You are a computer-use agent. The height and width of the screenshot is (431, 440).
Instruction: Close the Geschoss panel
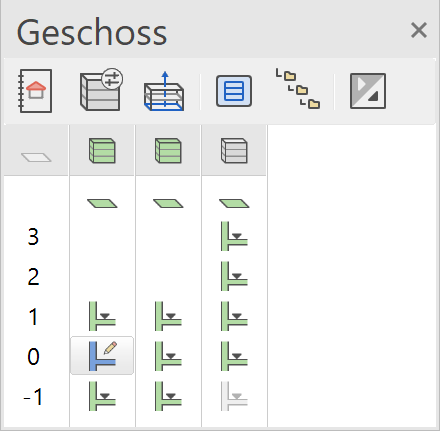(x=419, y=30)
